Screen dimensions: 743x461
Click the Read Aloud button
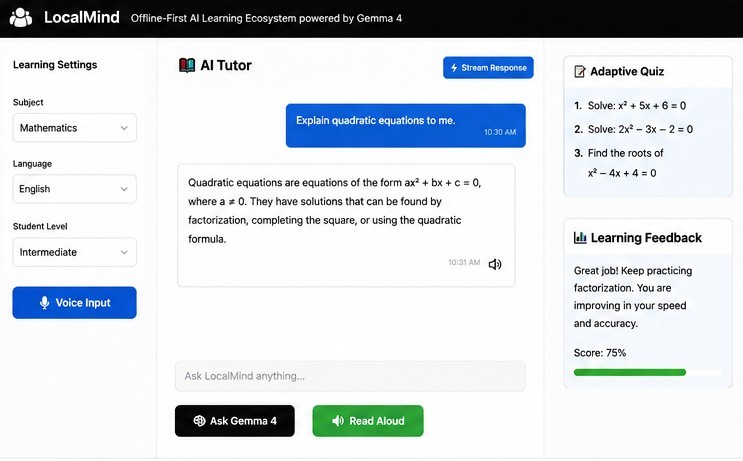[x=368, y=421]
